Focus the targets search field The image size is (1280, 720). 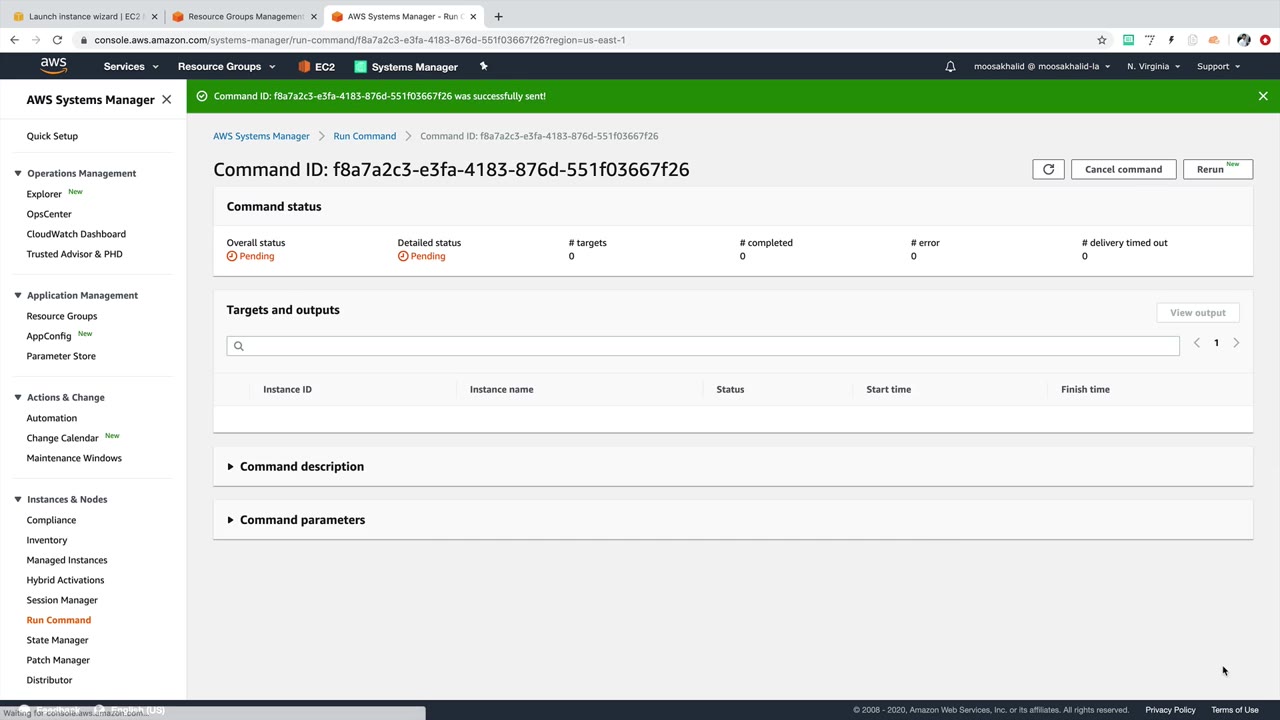(x=703, y=346)
